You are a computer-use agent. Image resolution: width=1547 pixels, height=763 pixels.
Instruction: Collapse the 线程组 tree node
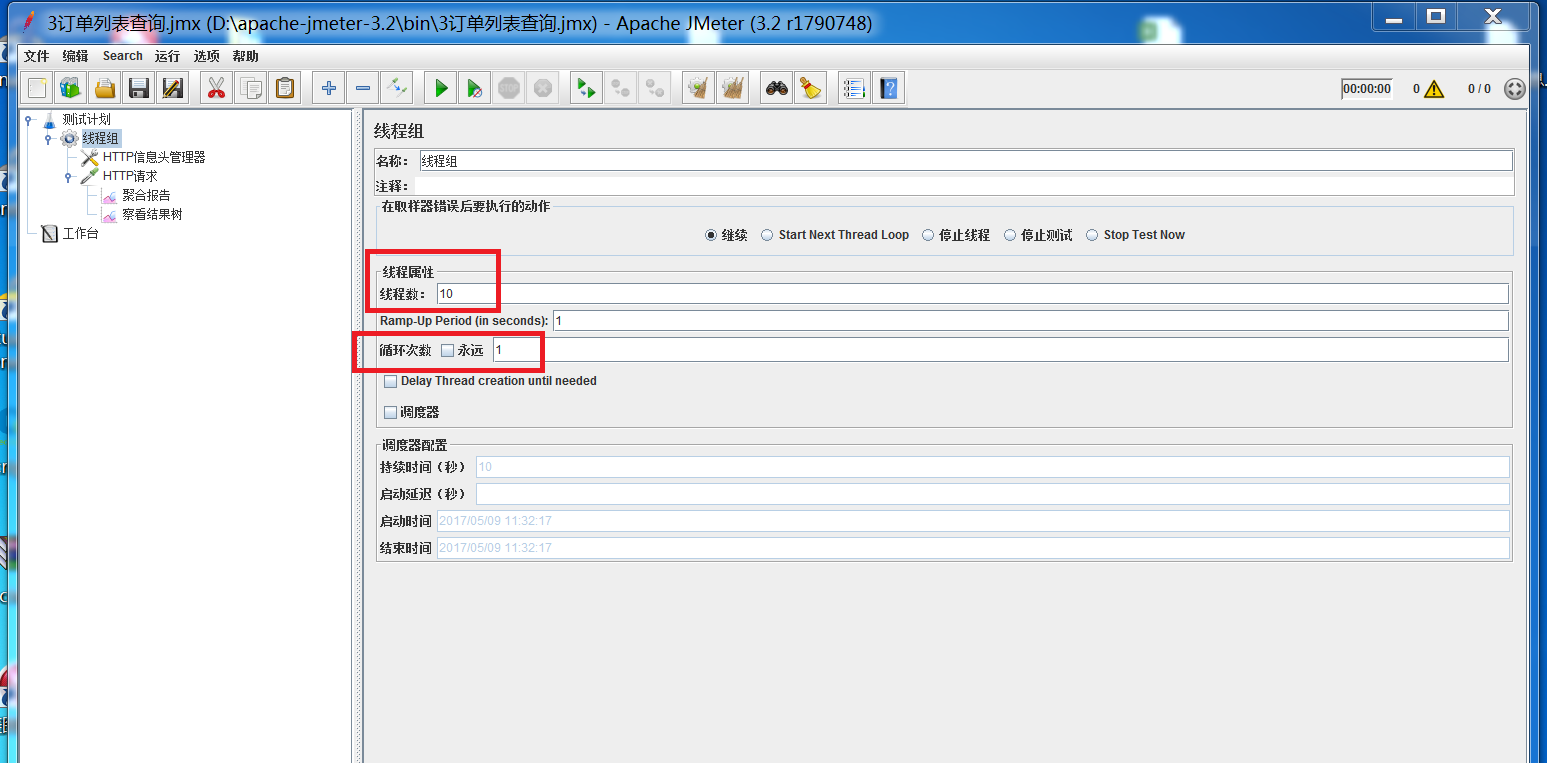tap(48, 139)
